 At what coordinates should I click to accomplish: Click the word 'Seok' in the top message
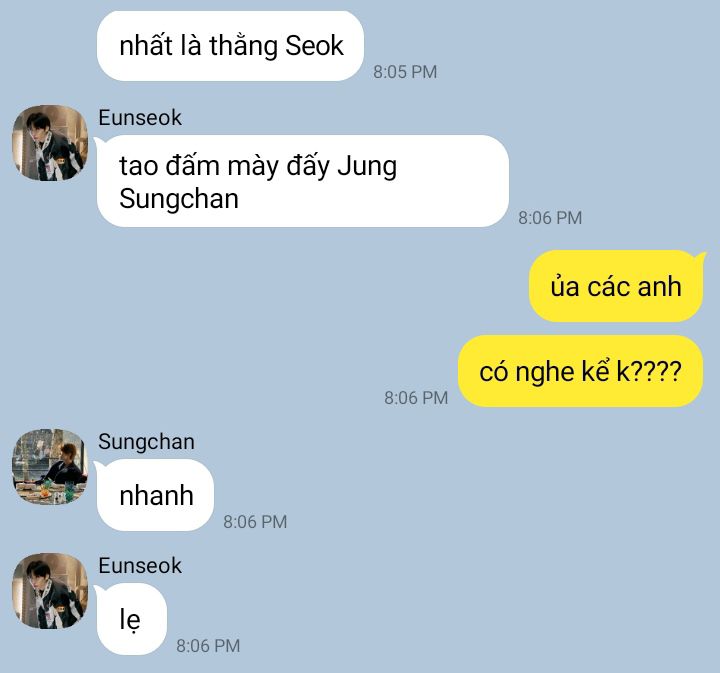coord(315,46)
